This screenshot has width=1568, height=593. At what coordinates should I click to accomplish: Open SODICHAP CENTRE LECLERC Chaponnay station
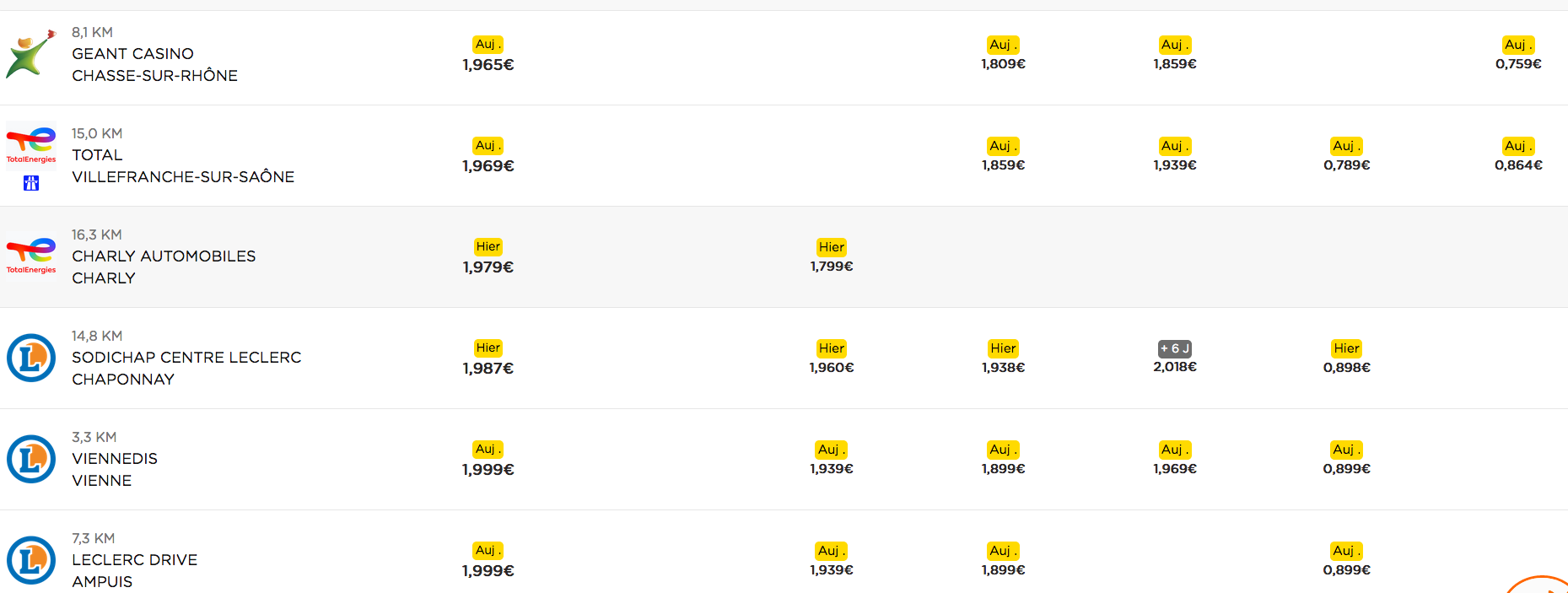click(186, 368)
